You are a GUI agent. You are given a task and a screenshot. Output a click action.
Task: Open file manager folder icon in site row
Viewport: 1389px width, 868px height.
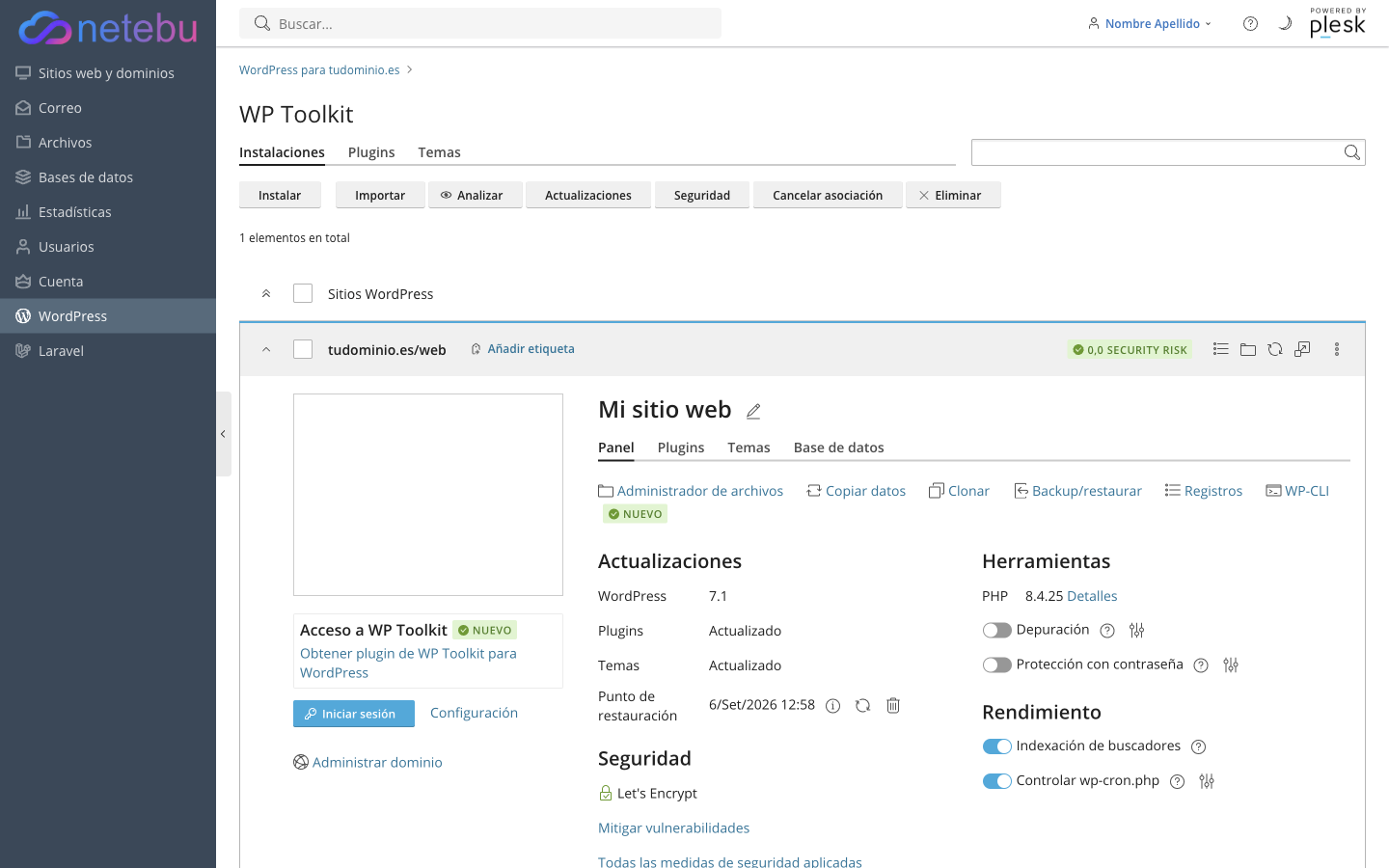pos(1248,349)
